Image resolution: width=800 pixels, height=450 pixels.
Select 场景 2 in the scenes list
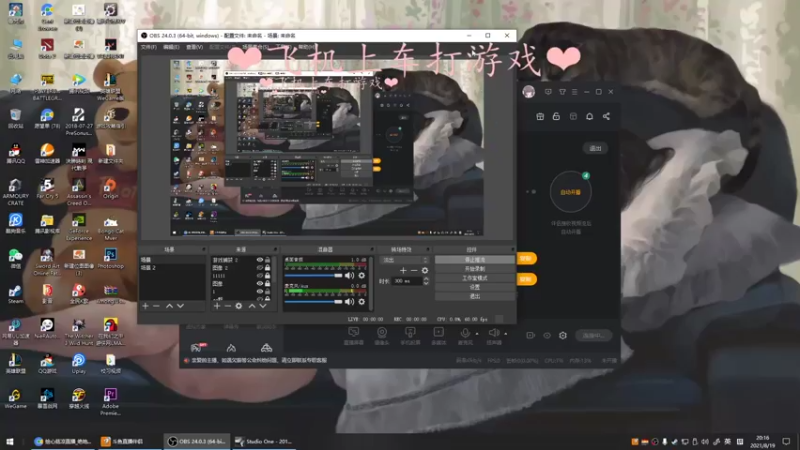[172, 268]
